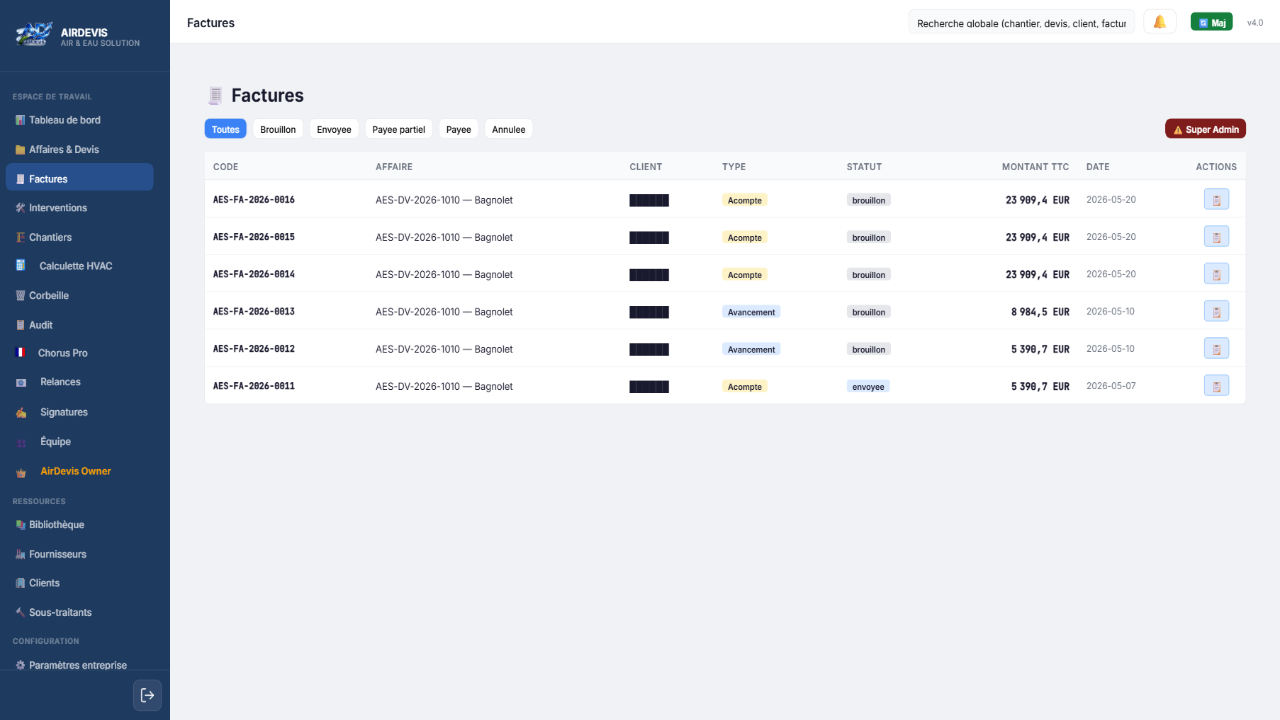Open Affaires & Devis section
Image resolution: width=1280 pixels, height=720 pixels.
(79, 149)
